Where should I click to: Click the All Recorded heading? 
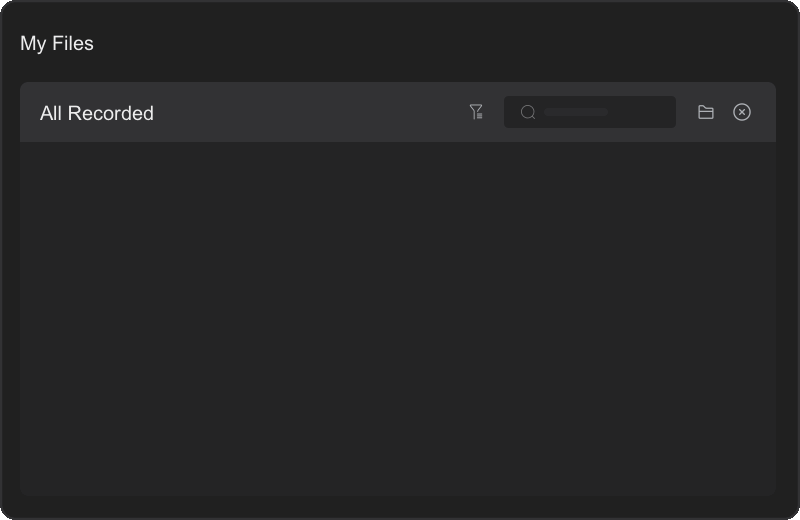[x=97, y=113]
